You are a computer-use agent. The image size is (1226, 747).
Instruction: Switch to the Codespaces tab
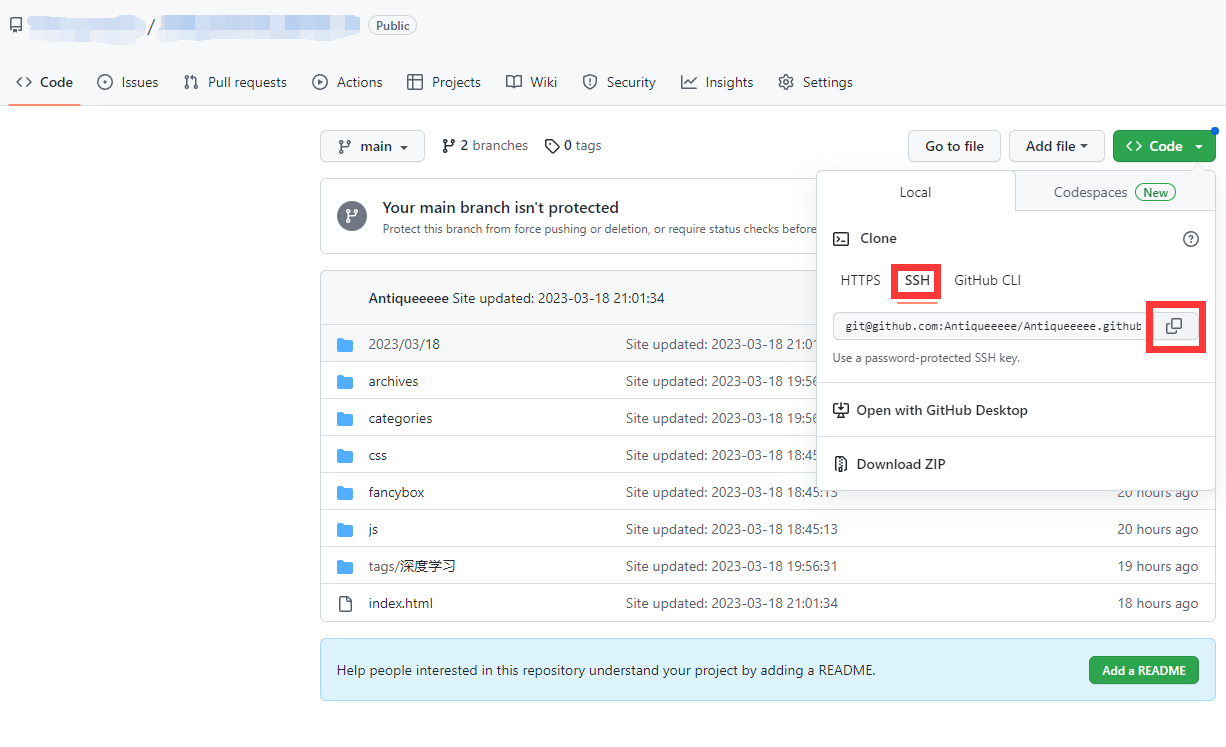click(x=1115, y=192)
